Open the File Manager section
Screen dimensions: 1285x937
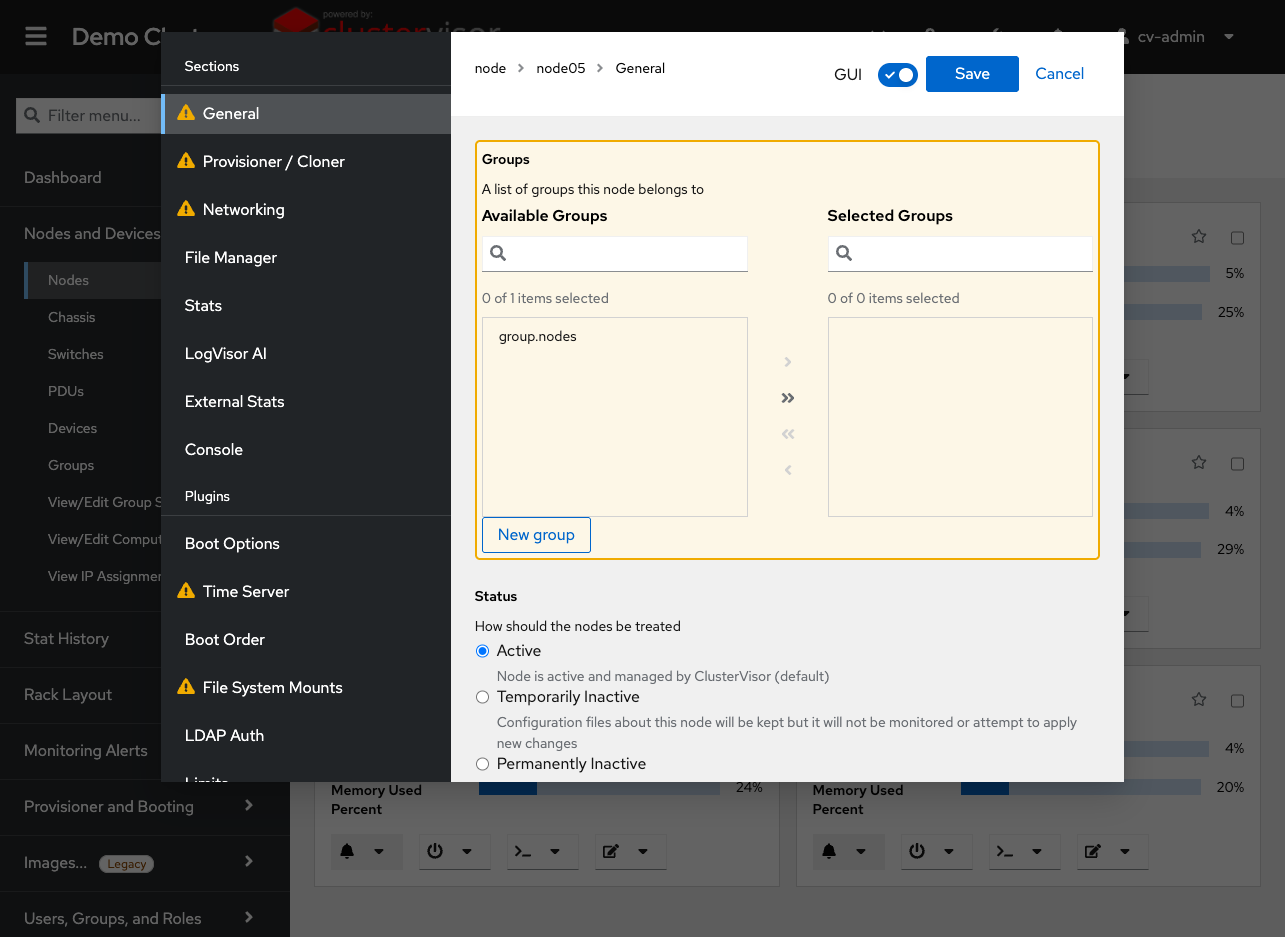(x=306, y=257)
